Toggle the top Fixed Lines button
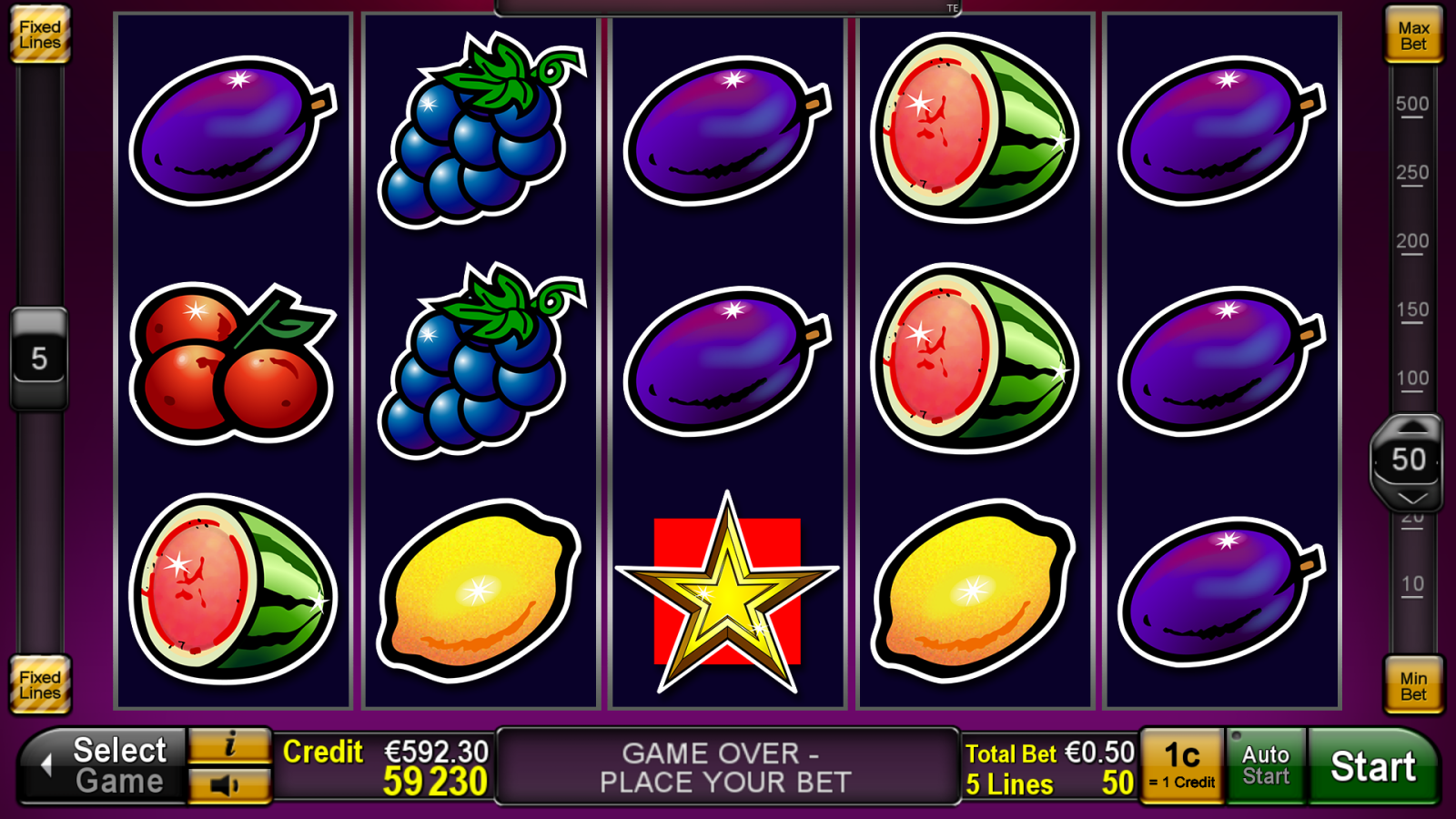The image size is (1456, 819). coord(40,35)
